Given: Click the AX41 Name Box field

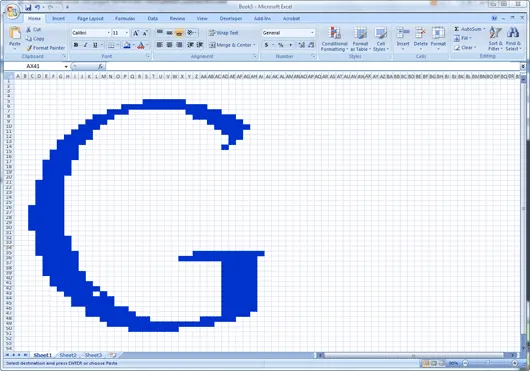Looking at the screenshot, I should click(x=33, y=67).
